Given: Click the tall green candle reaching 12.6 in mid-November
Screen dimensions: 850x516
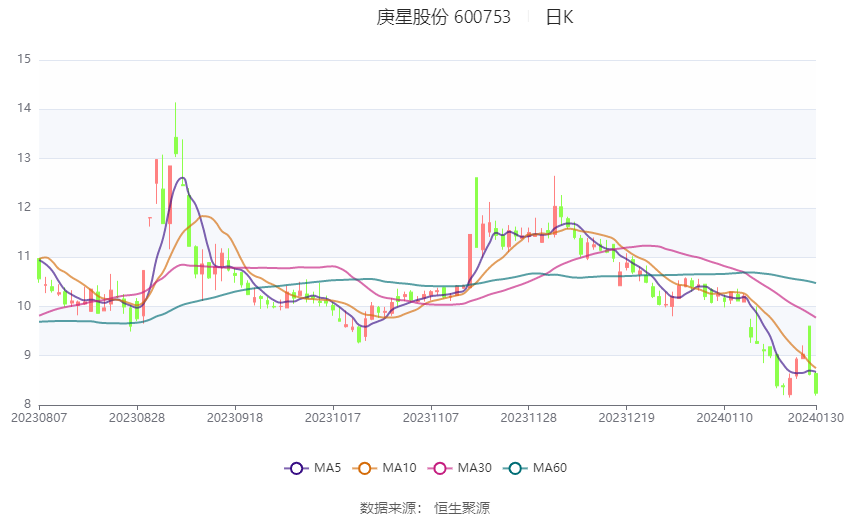Looking at the screenshot, I should point(476,212).
